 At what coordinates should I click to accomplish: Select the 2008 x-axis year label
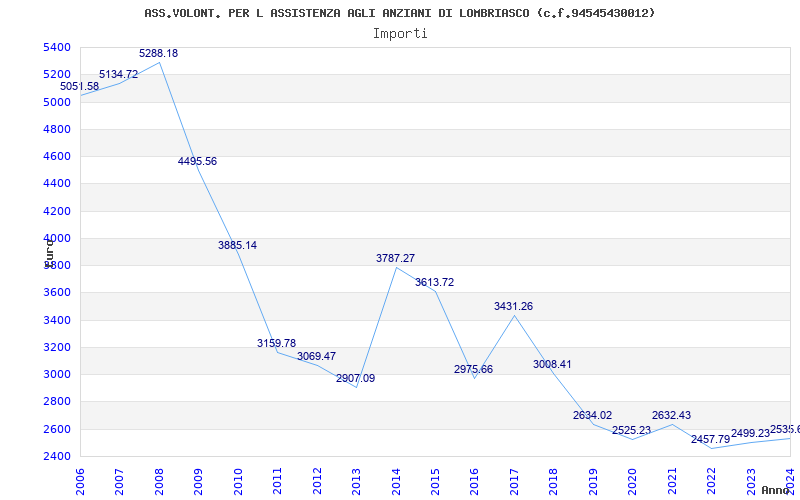click(x=159, y=482)
